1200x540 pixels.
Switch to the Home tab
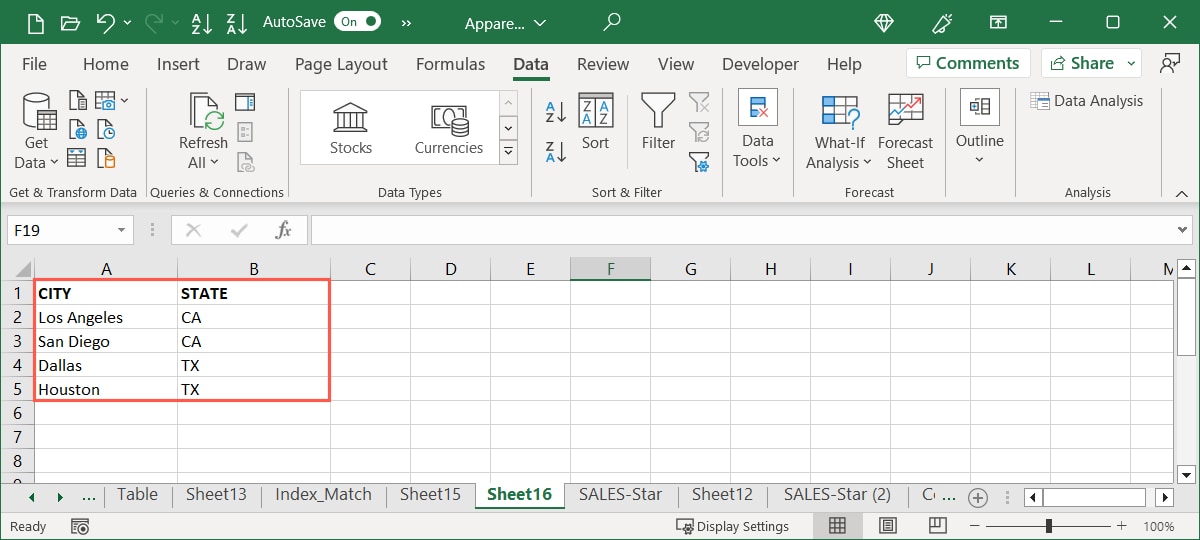coord(106,64)
